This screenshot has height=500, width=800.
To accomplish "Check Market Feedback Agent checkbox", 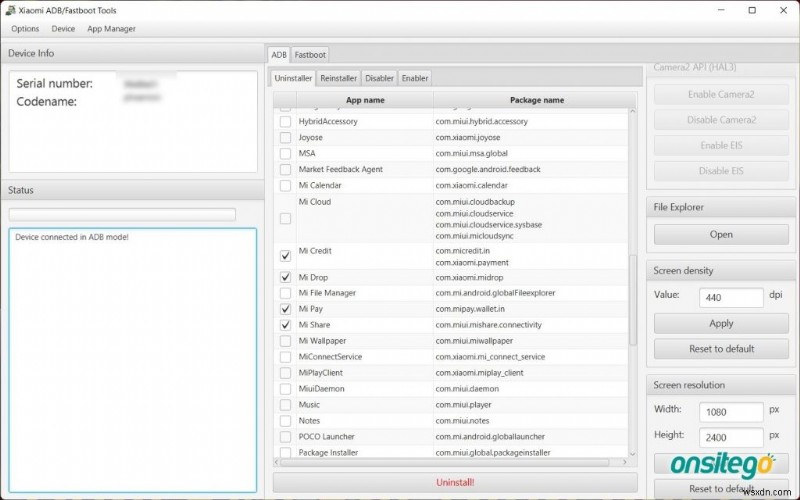I will pyautogui.click(x=285, y=169).
